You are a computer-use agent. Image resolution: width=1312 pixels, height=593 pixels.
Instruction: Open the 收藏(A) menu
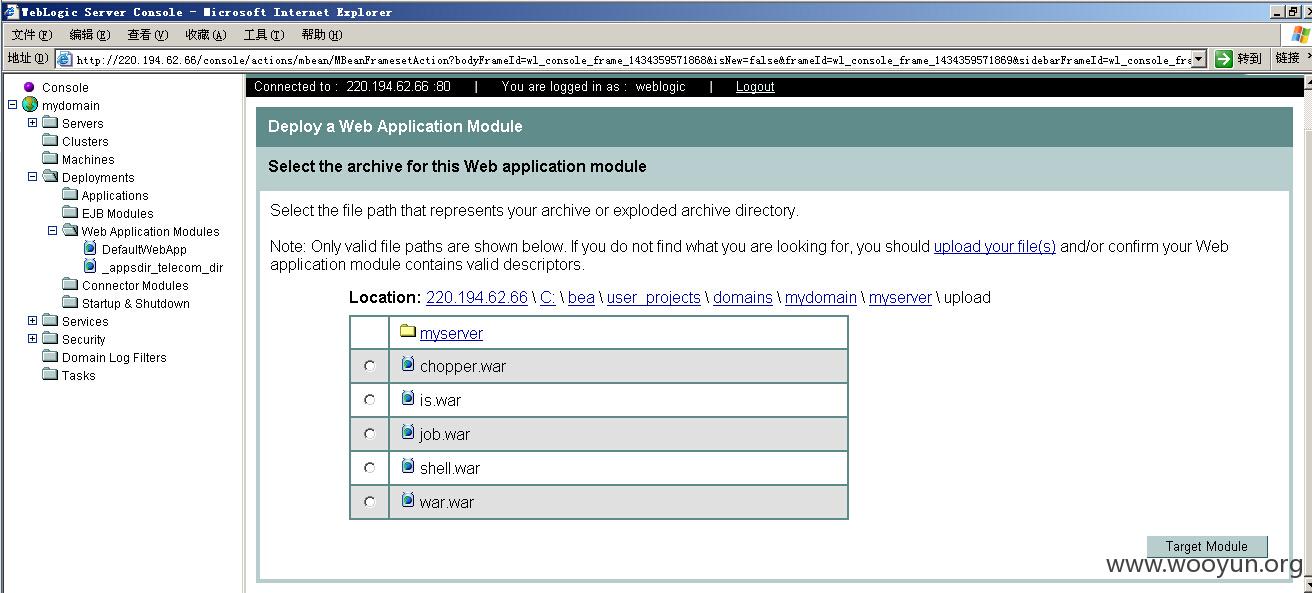[206, 35]
